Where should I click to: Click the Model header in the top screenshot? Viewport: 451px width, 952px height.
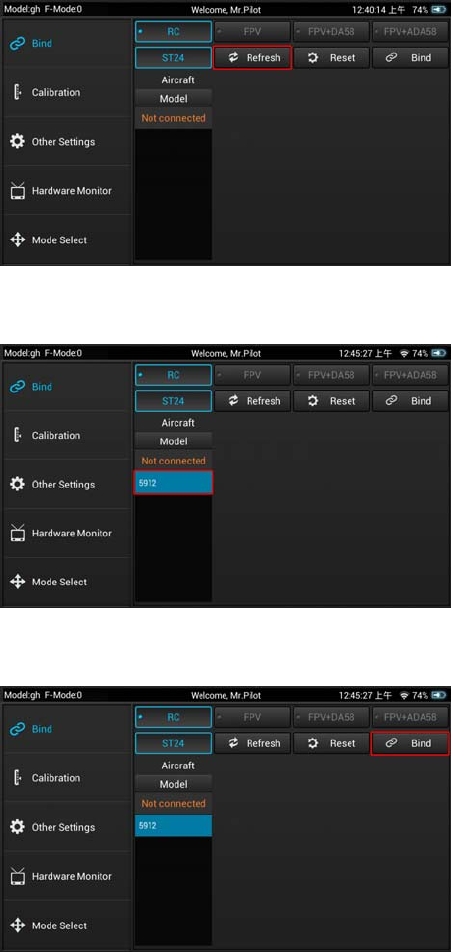174,98
